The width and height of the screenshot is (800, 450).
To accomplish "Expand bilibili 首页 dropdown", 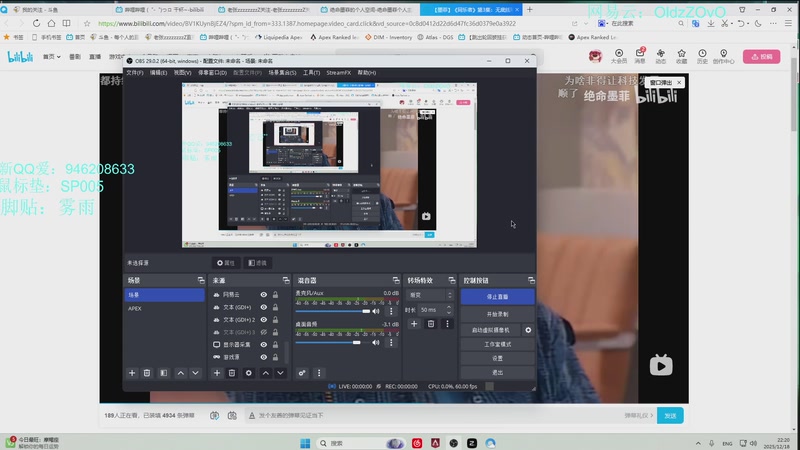I will (x=52, y=57).
